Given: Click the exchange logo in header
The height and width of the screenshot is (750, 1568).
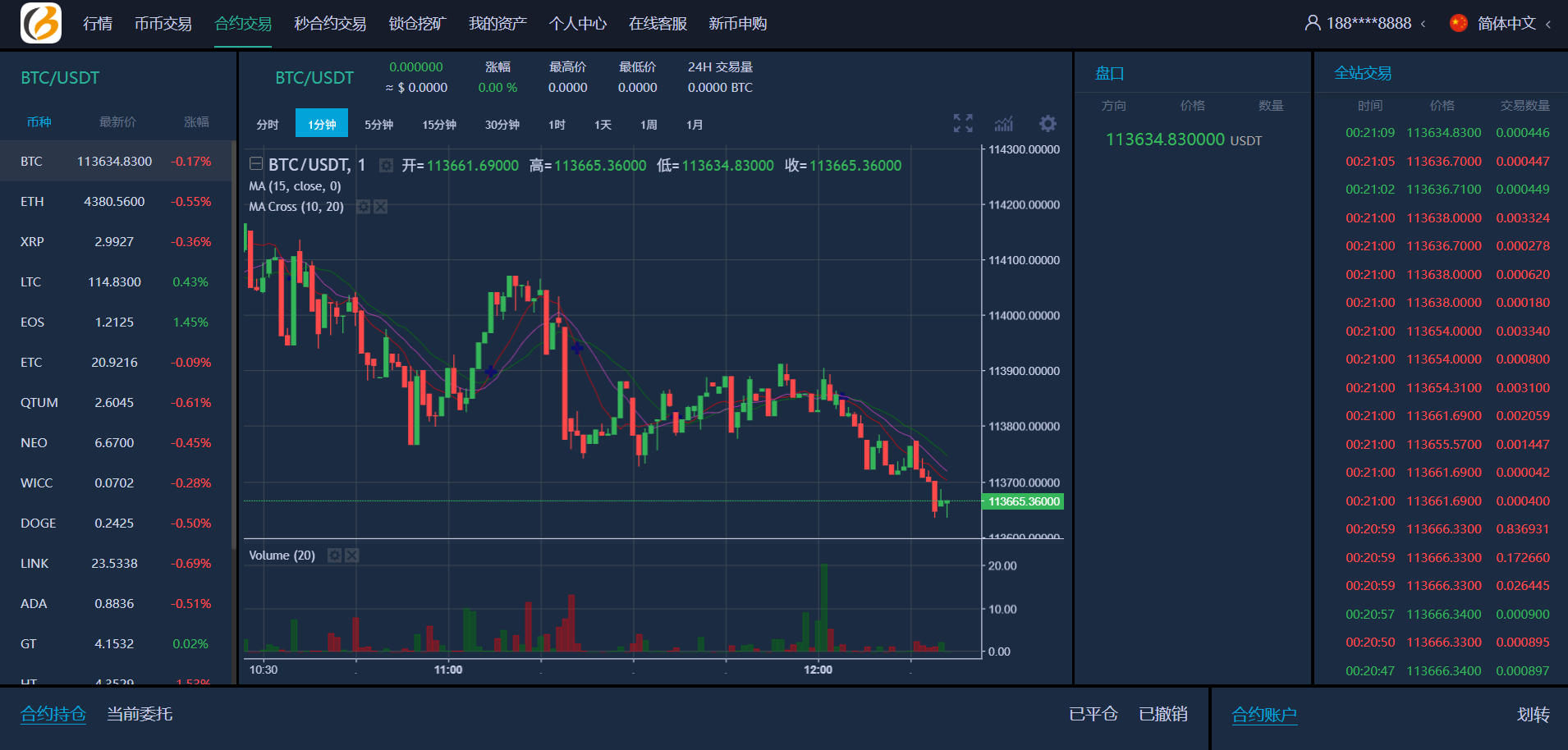Looking at the screenshot, I should click(41, 23).
